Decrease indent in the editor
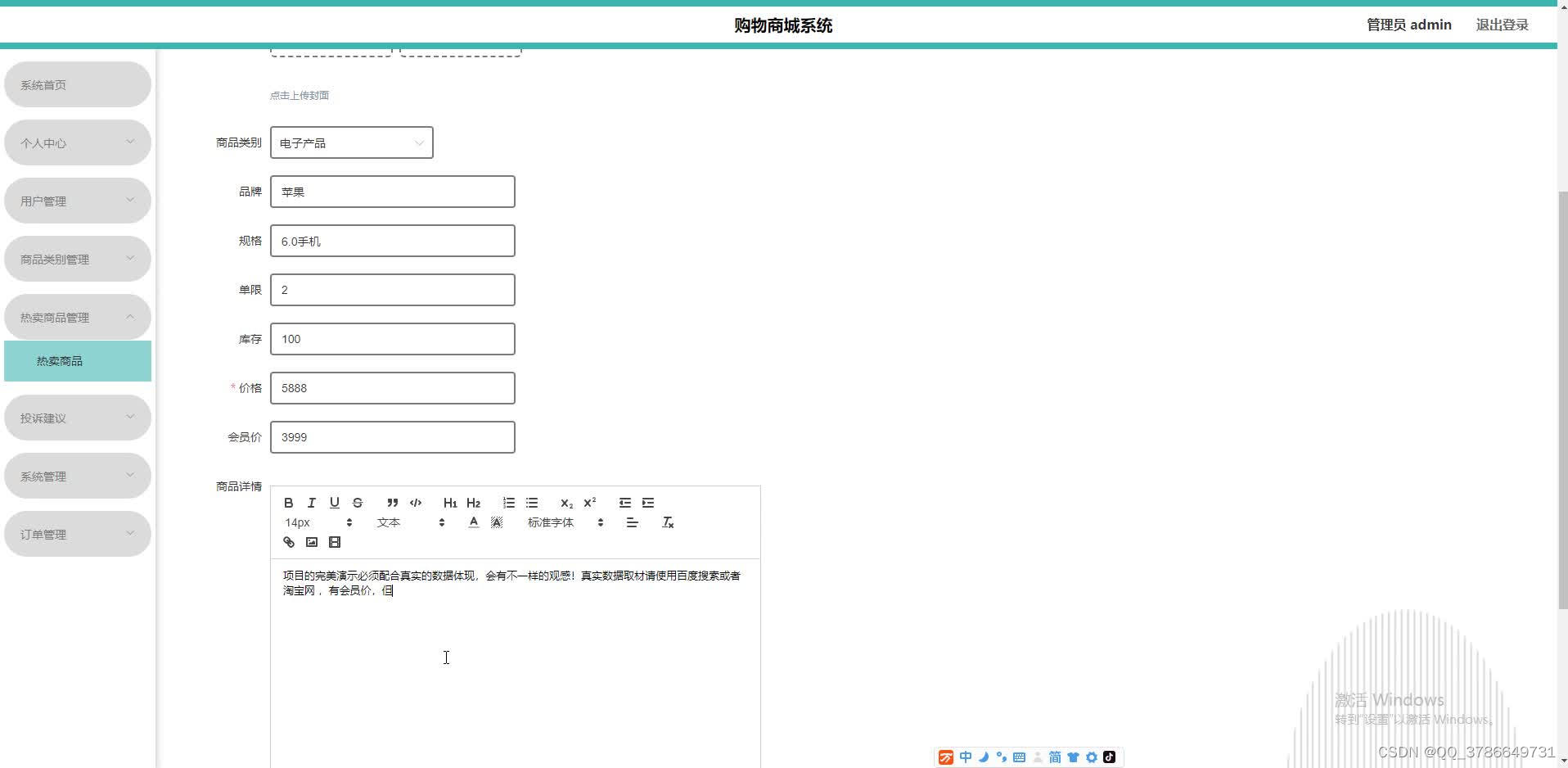 click(625, 503)
